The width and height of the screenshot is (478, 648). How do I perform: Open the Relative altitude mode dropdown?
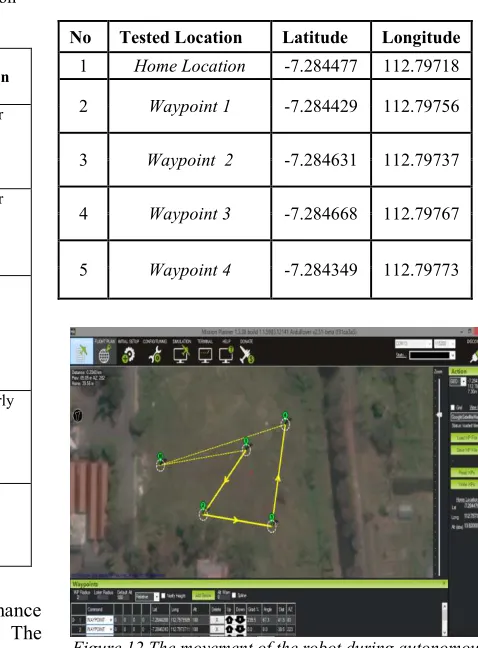[147, 597]
